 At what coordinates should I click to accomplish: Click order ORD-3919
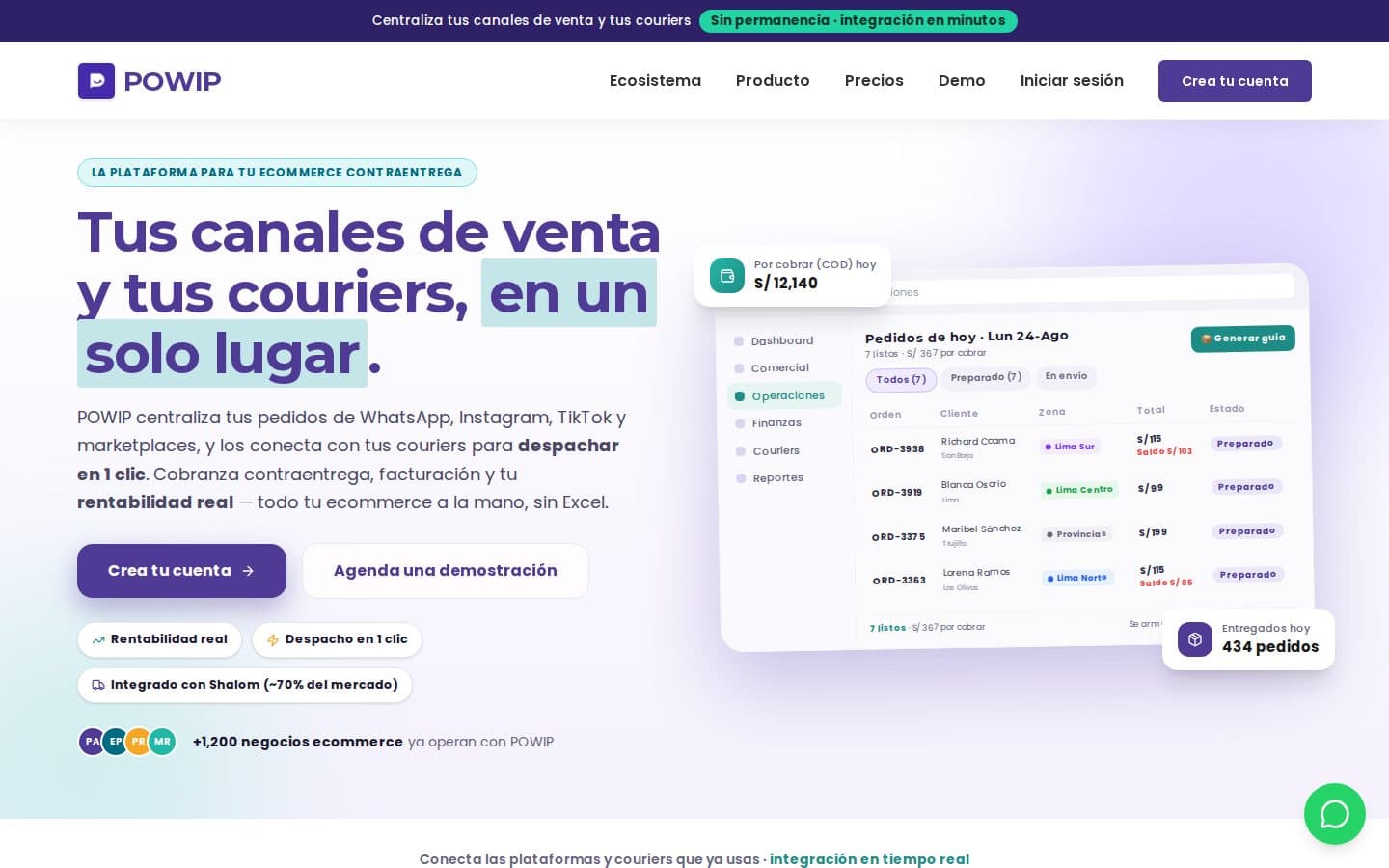point(897,493)
